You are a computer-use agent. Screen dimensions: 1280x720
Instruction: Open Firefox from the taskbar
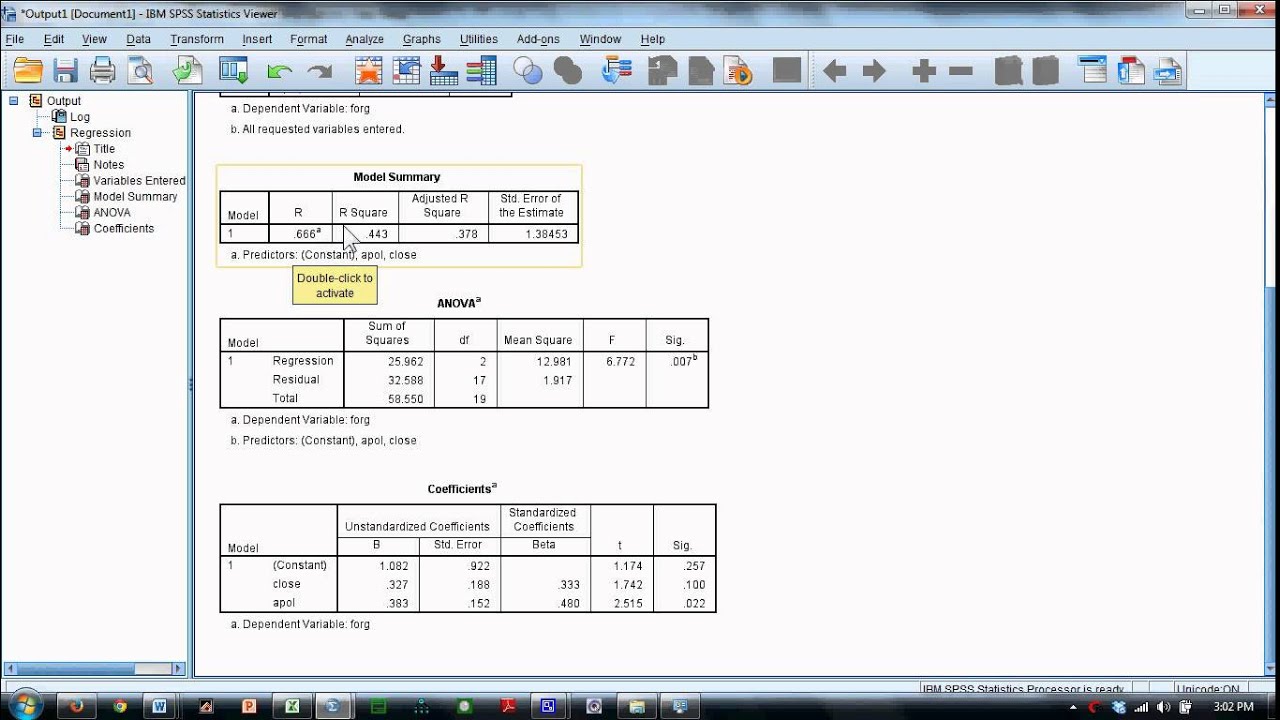76,706
